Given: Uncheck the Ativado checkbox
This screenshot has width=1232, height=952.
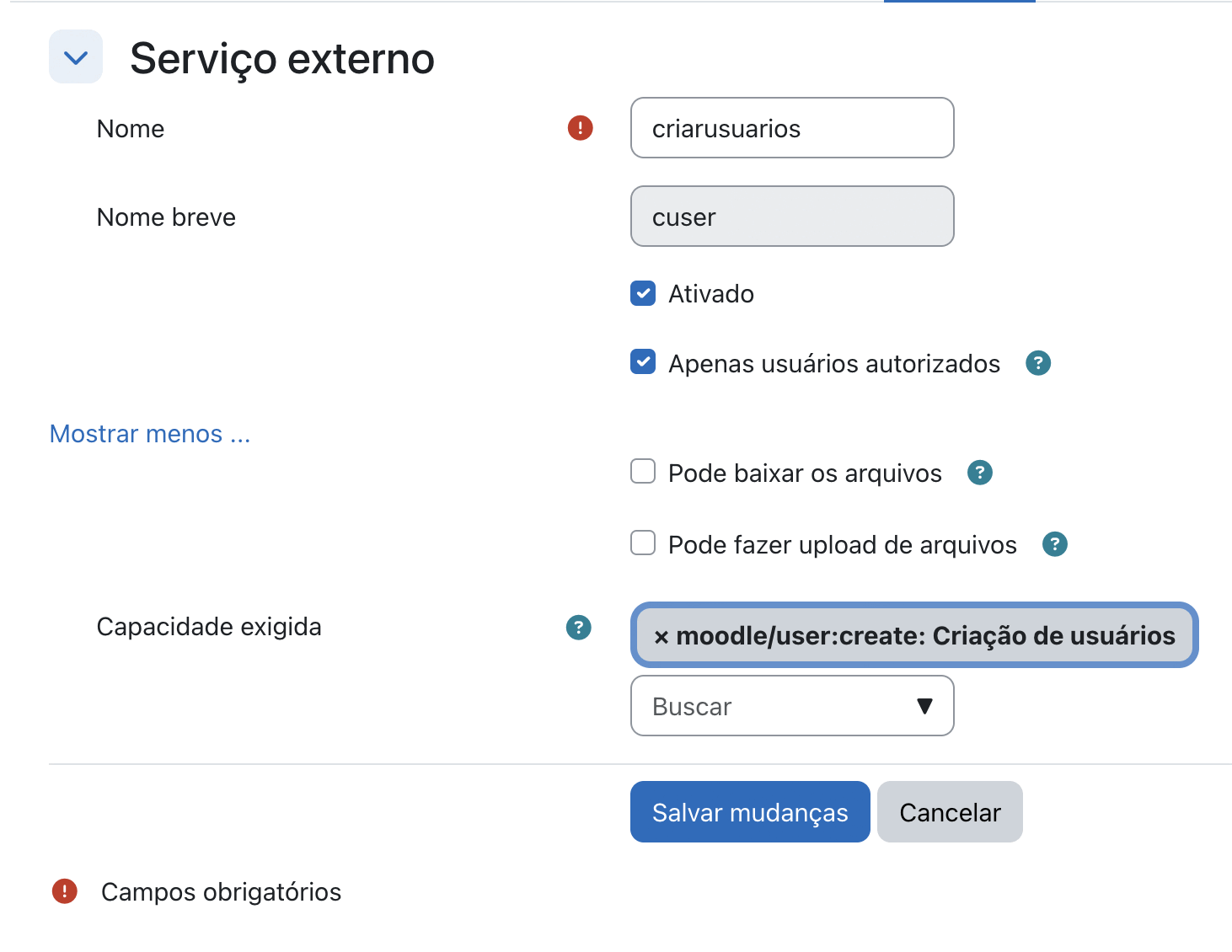Looking at the screenshot, I should click(x=643, y=293).
